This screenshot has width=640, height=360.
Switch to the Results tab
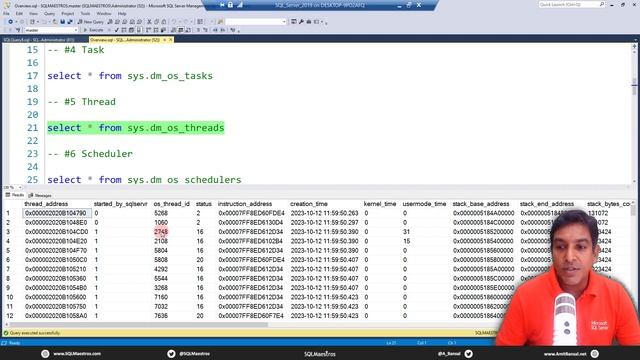tap(15, 195)
